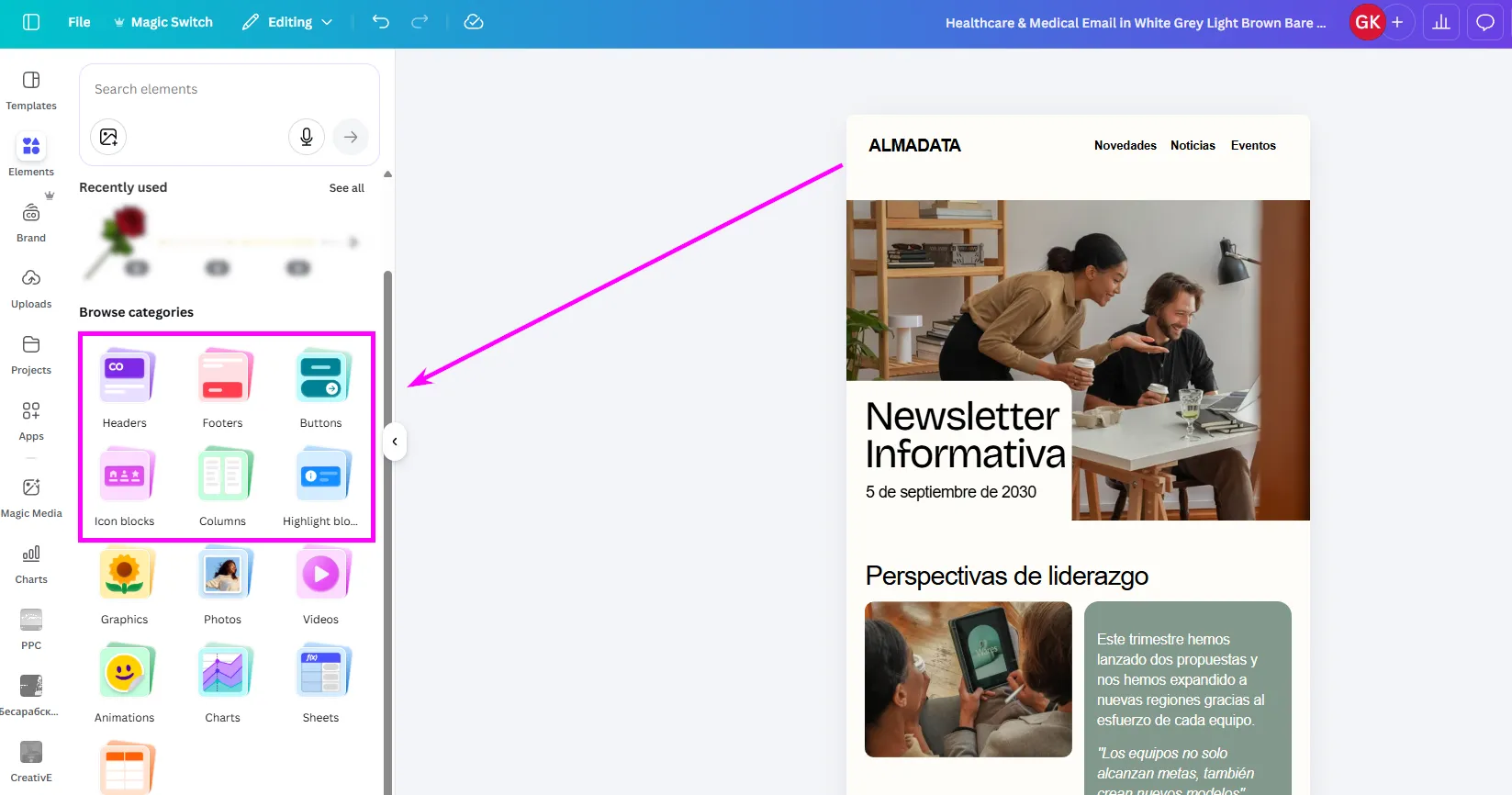This screenshot has height=795, width=1512.
Task: Add collaborator with plus button
Action: coord(1397,22)
